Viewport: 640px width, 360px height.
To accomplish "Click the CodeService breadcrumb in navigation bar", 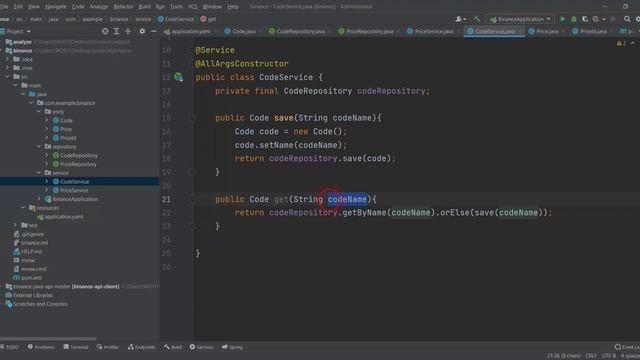I will click(x=176, y=19).
